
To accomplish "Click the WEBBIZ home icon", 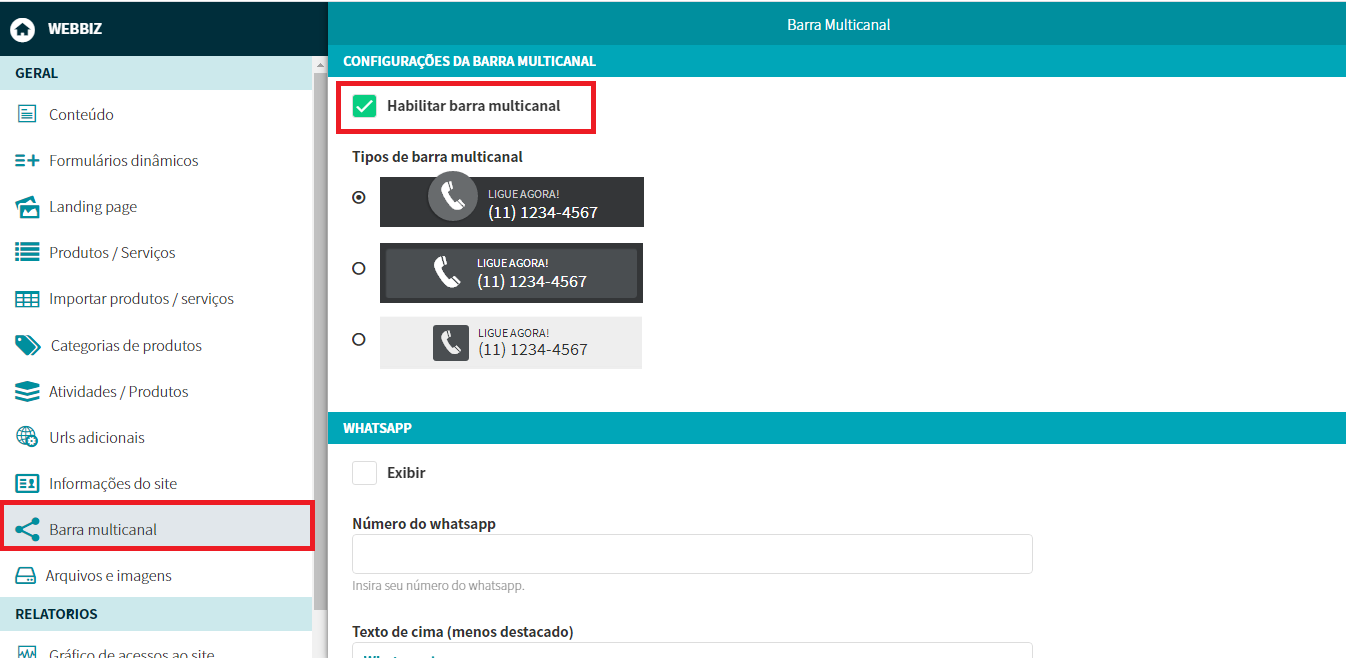I will 22,29.
